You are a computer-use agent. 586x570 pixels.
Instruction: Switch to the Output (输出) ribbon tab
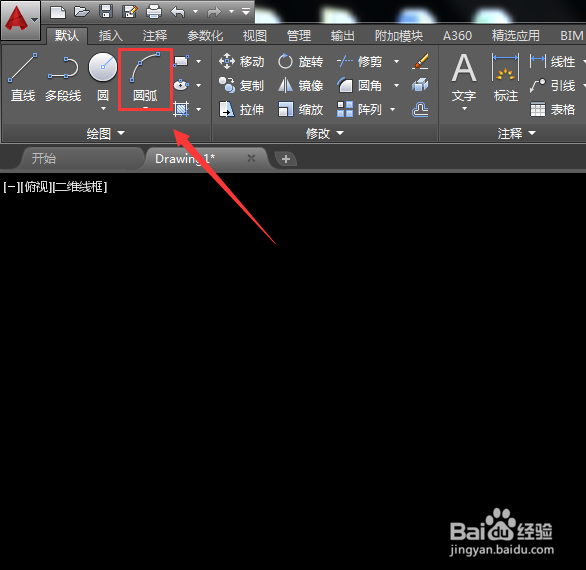click(x=343, y=36)
